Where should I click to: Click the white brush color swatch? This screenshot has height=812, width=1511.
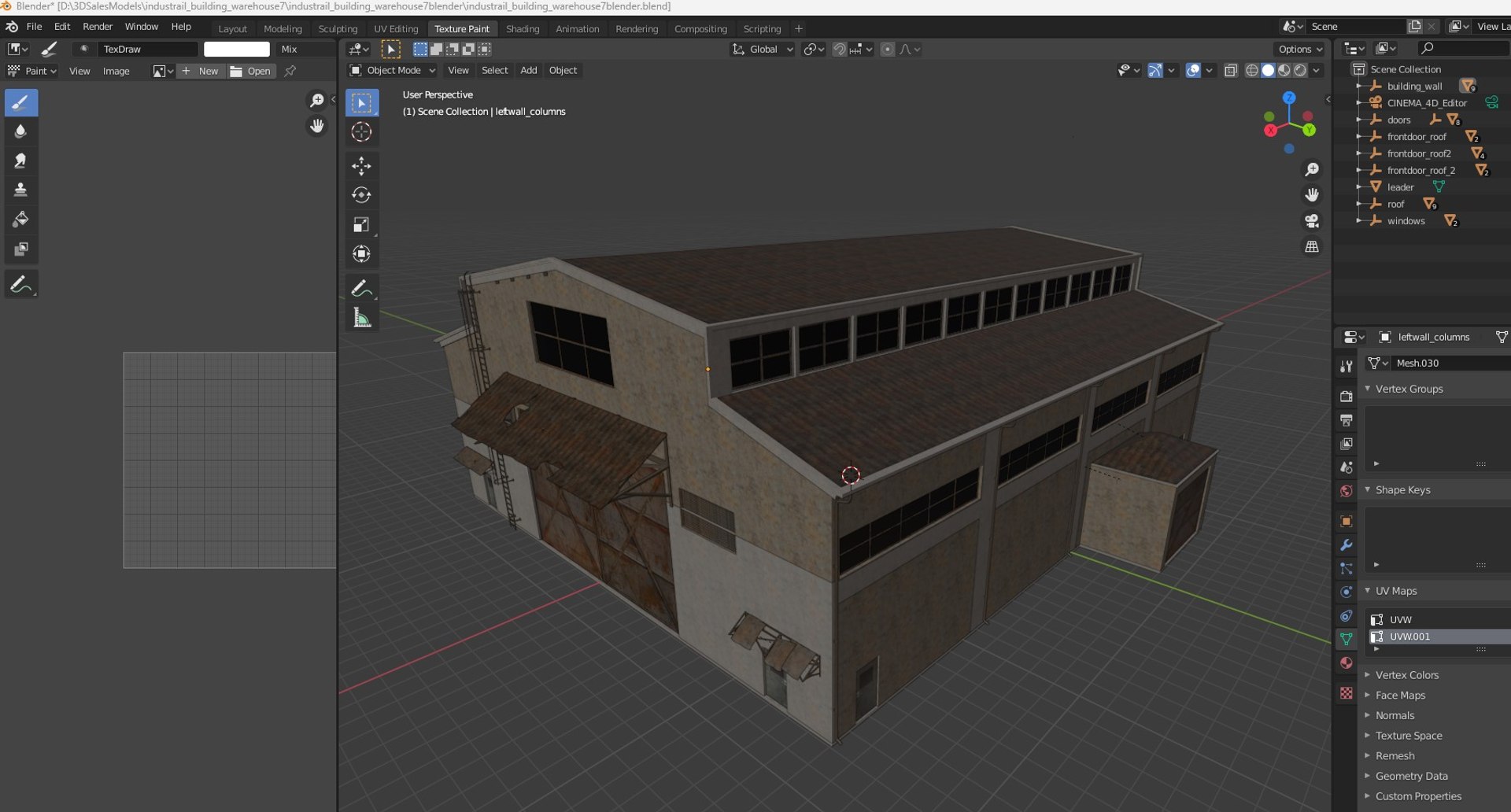pyautogui.click(x=237, y=49)
